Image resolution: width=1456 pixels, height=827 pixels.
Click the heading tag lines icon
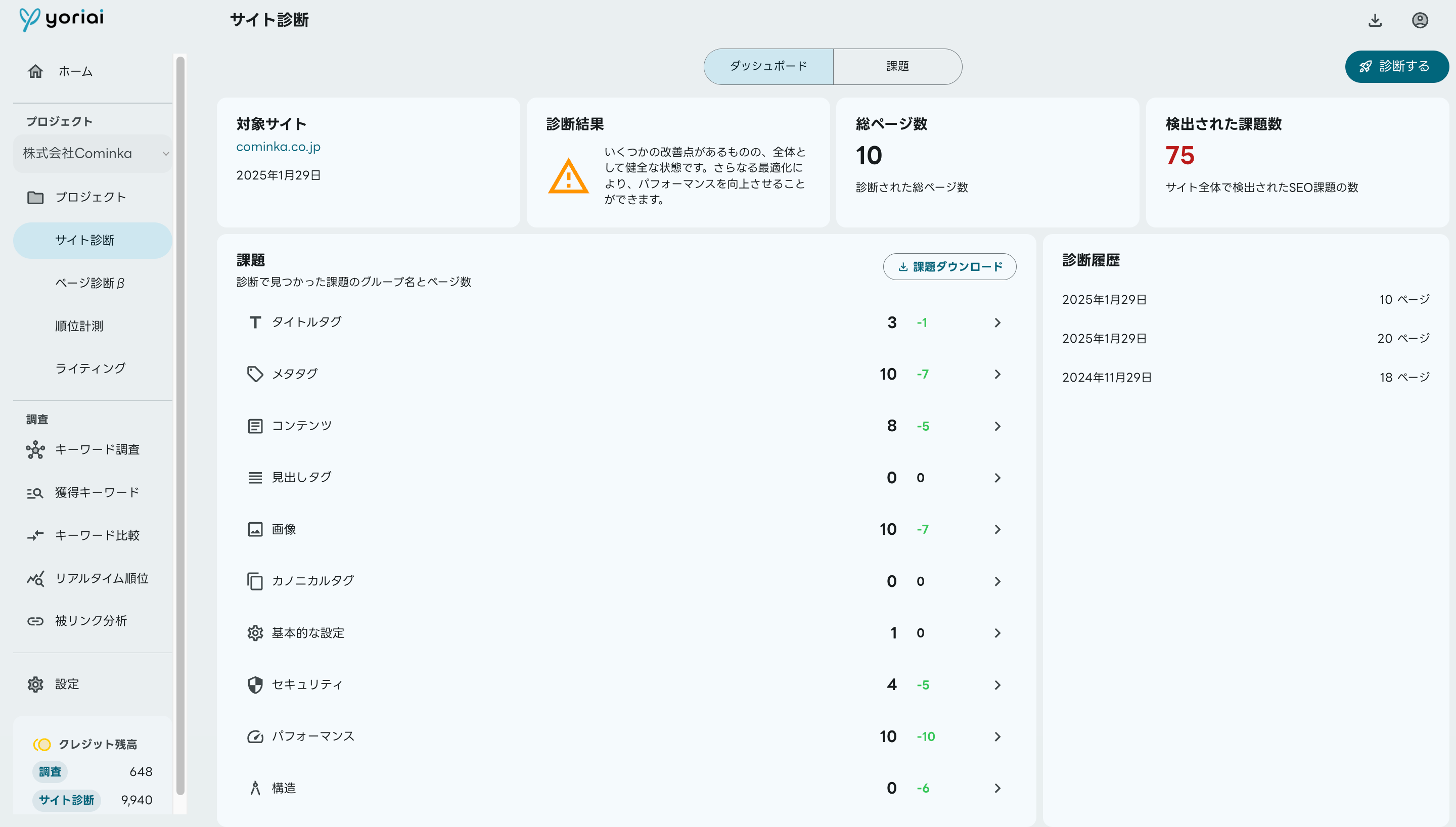pyautogui.click(x=255, y=478)
